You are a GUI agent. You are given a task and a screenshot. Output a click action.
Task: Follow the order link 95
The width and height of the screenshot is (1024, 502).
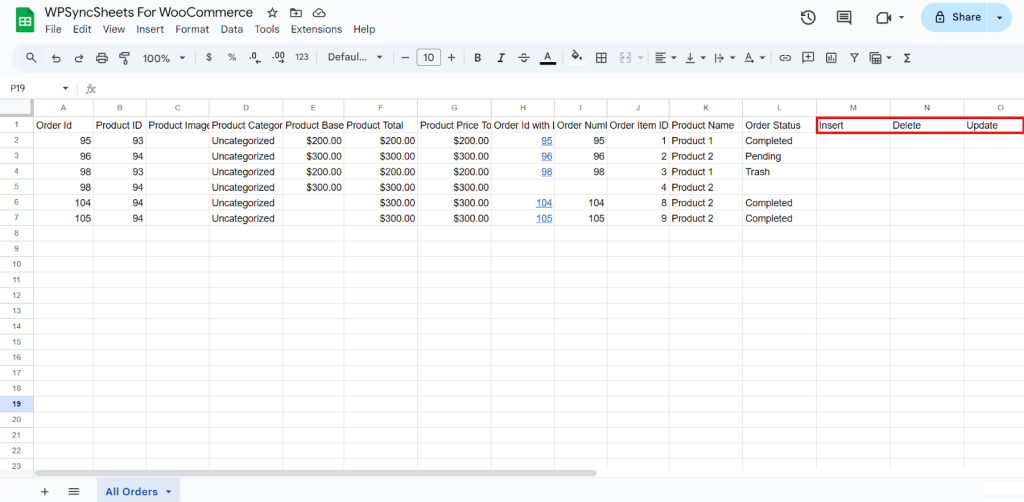[x=547, y=141]
